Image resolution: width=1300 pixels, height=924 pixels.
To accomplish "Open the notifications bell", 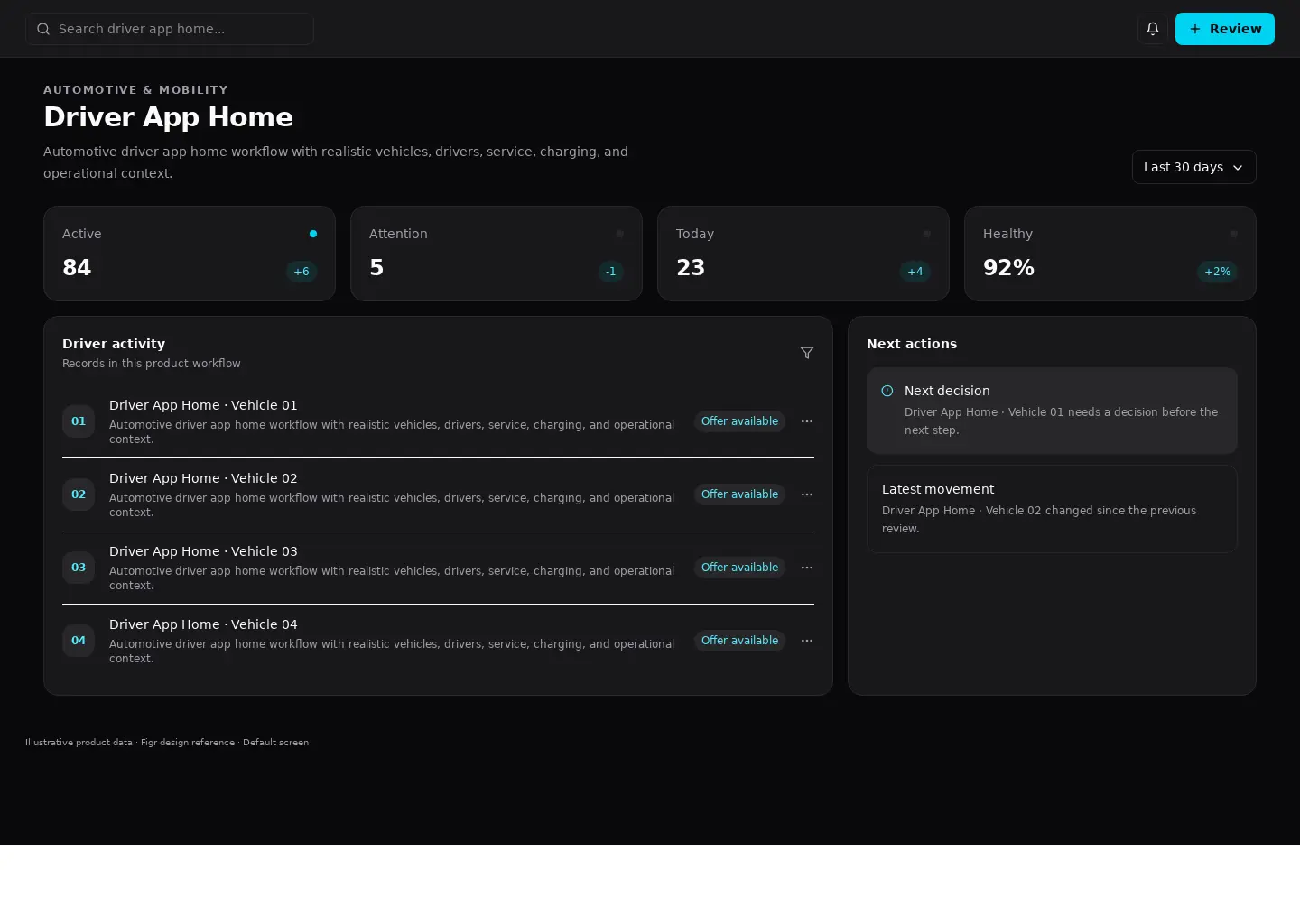I will point(1153,29).
